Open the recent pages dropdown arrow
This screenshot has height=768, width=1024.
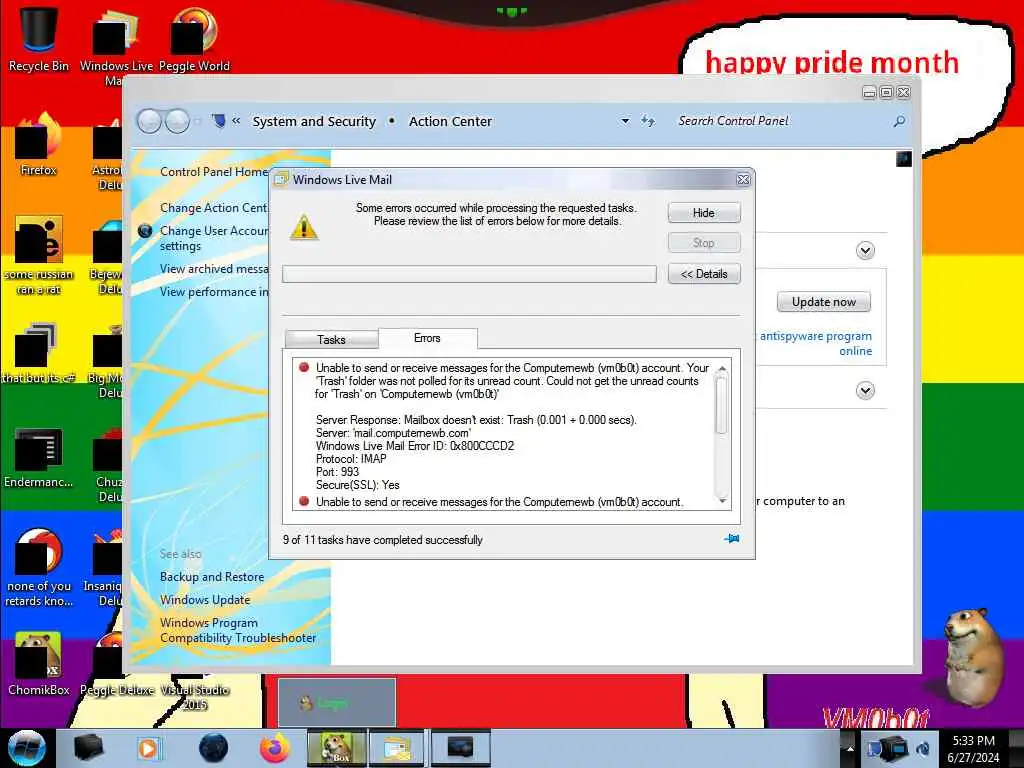coord(198,121)
